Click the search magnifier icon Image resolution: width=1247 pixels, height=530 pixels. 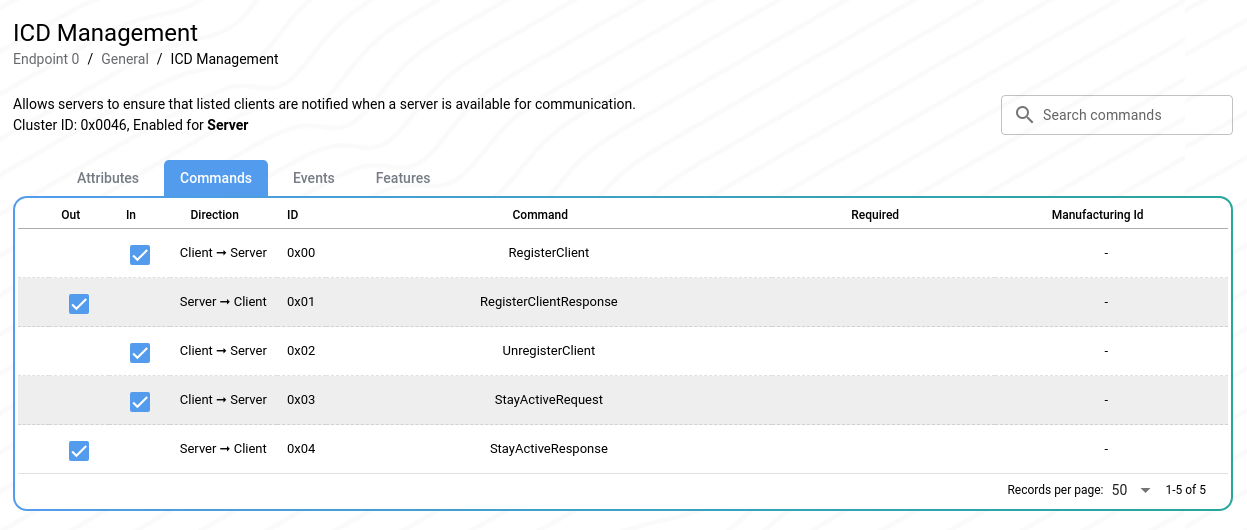1024,115
